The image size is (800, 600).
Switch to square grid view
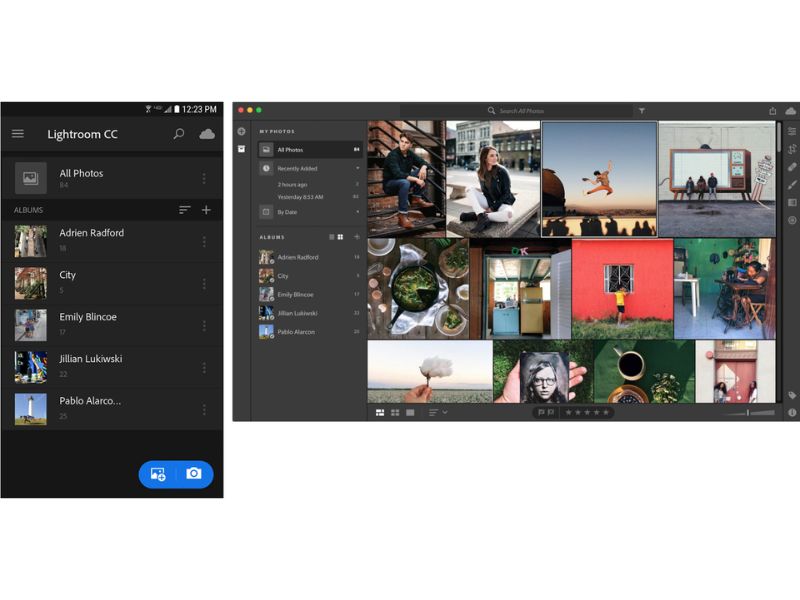click(395, 412)
